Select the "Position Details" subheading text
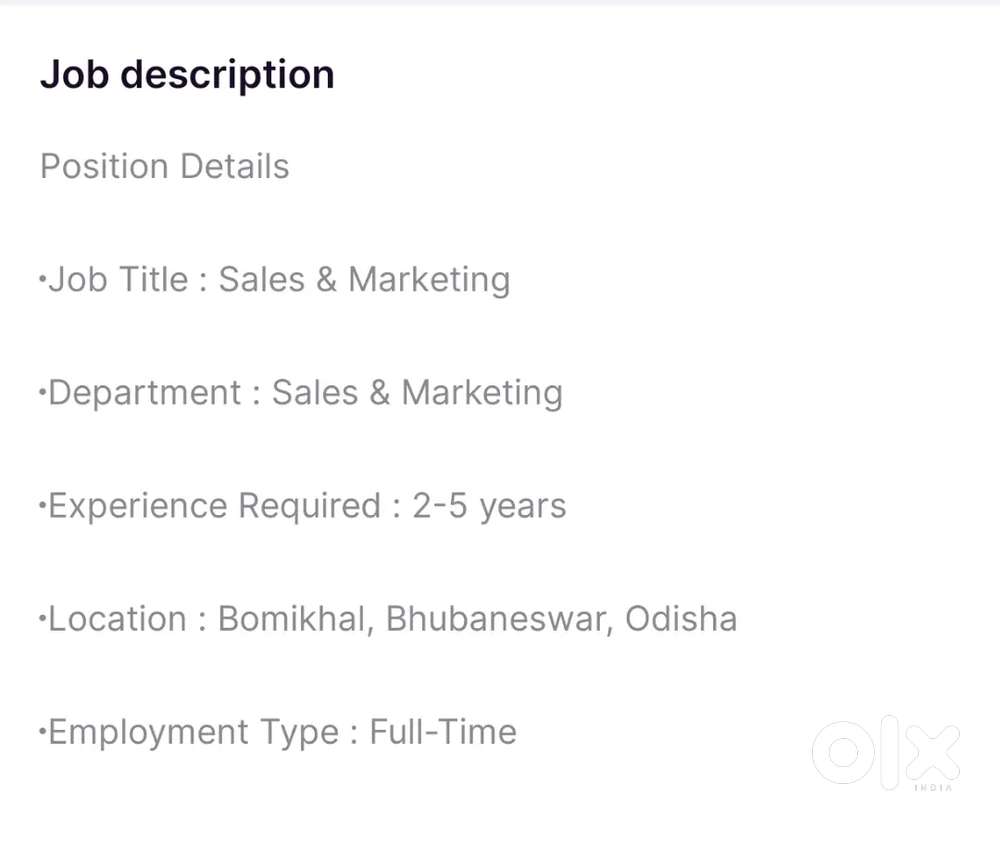Image resolution: width=1000 pixels, height=843 pixels. (165, 166)
